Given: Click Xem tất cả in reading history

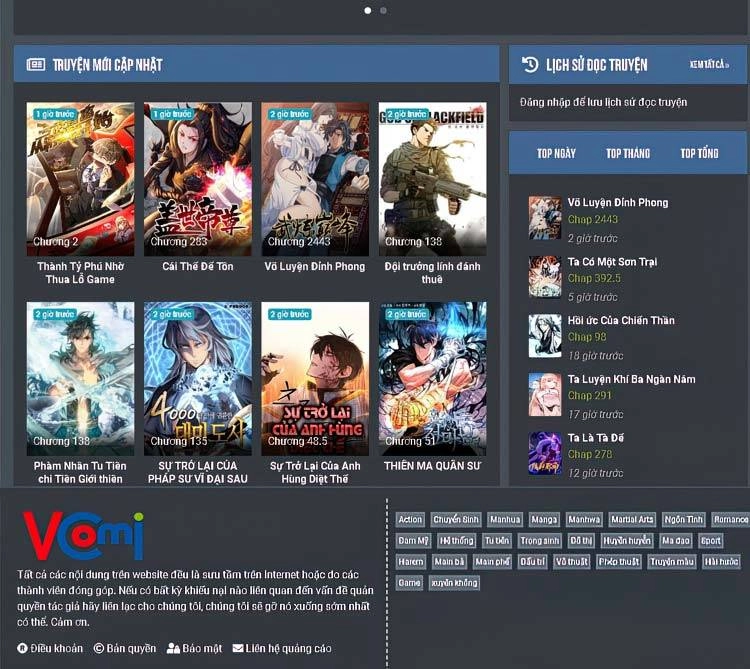Looking at the screenshot, I should pos(709,65).
